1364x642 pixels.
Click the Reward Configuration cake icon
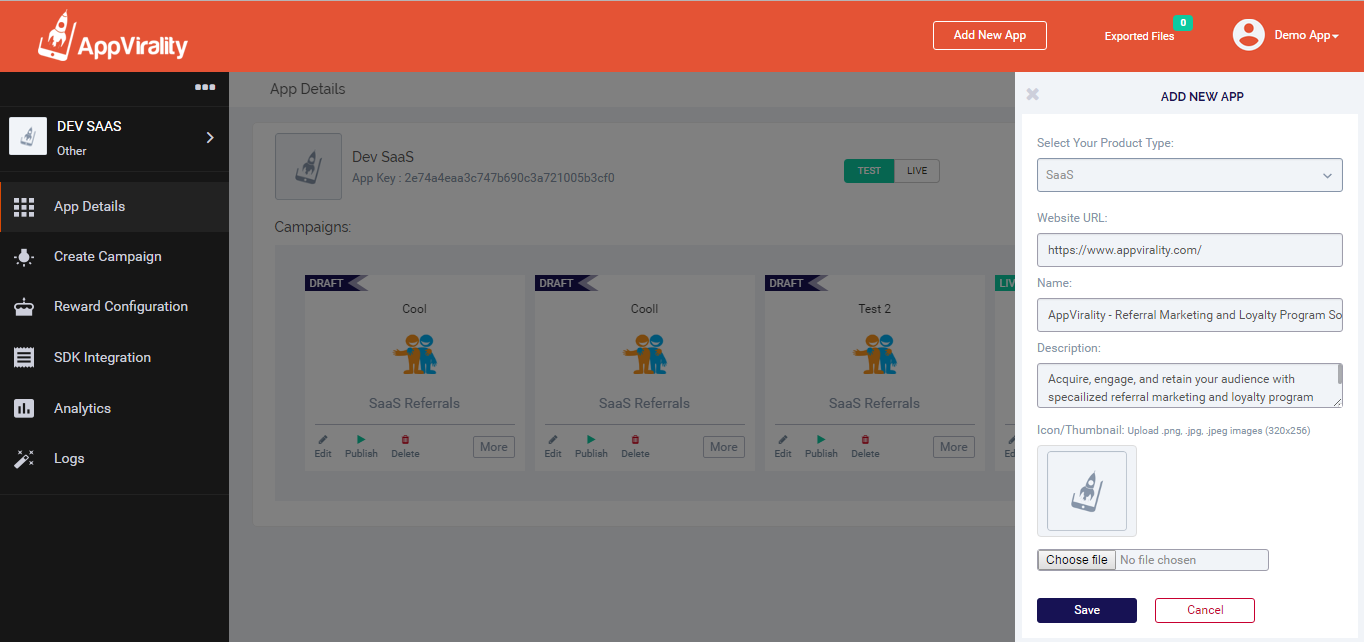[24, 307]
